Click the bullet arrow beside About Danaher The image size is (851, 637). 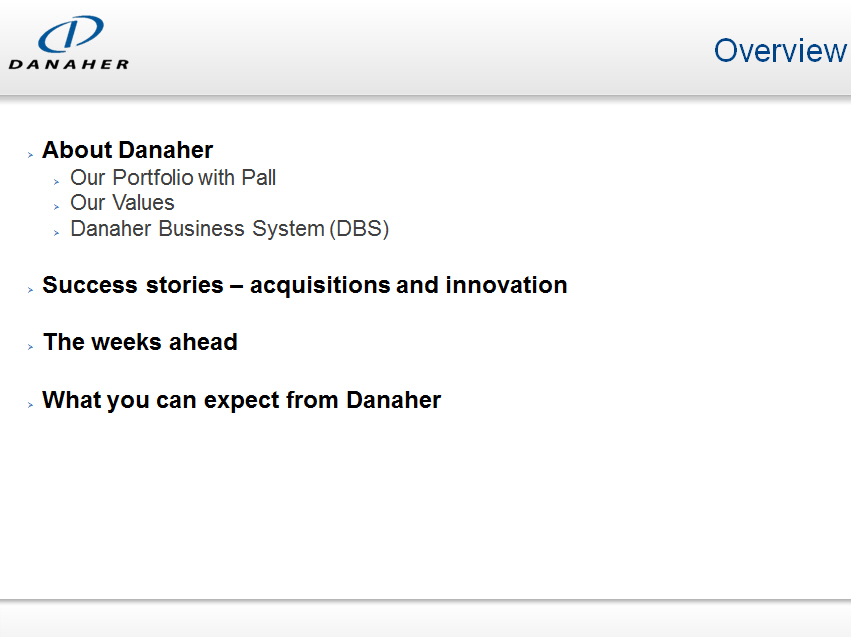click(x=31, y=154)
